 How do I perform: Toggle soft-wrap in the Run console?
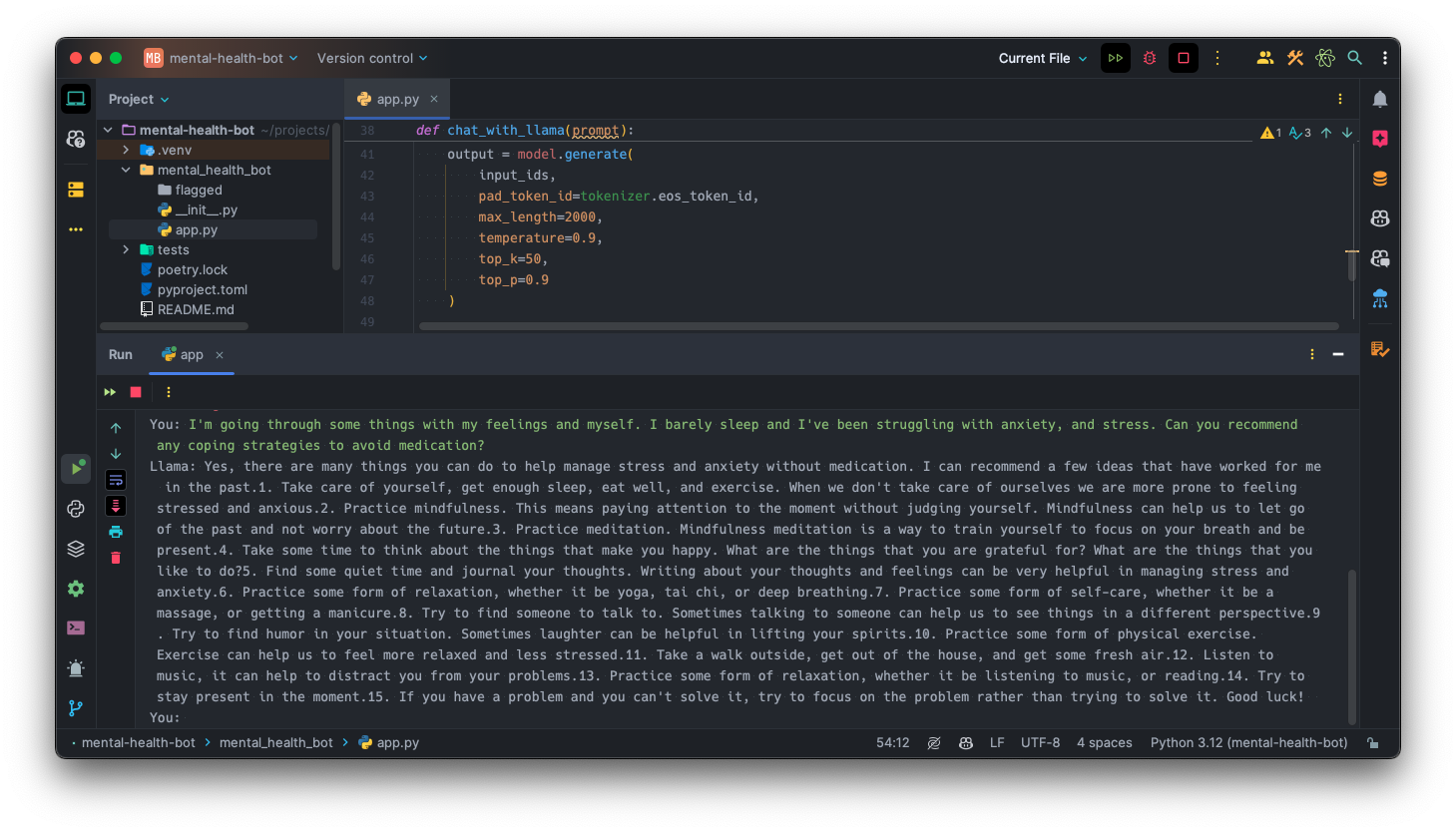(x=116, y=480)
